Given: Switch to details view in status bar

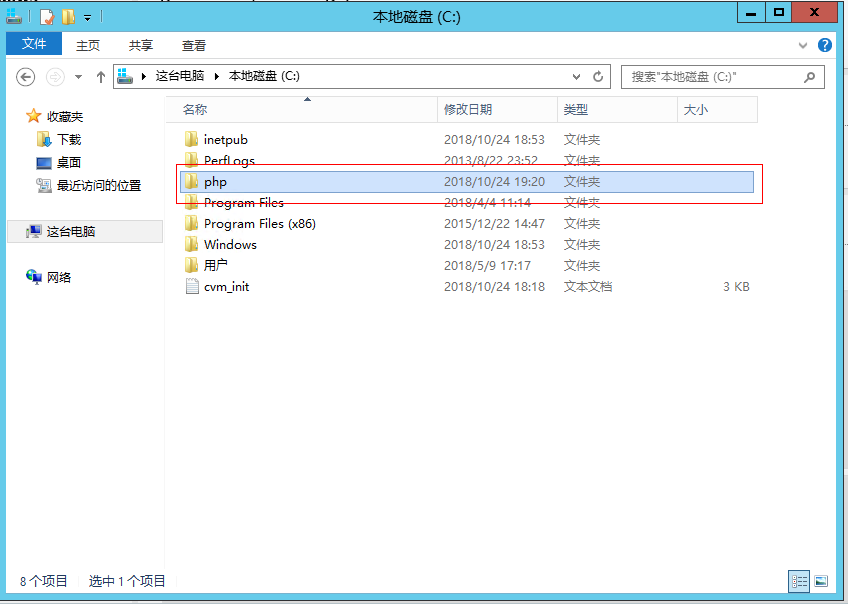Looking at the screenshot, I should 799,580.
